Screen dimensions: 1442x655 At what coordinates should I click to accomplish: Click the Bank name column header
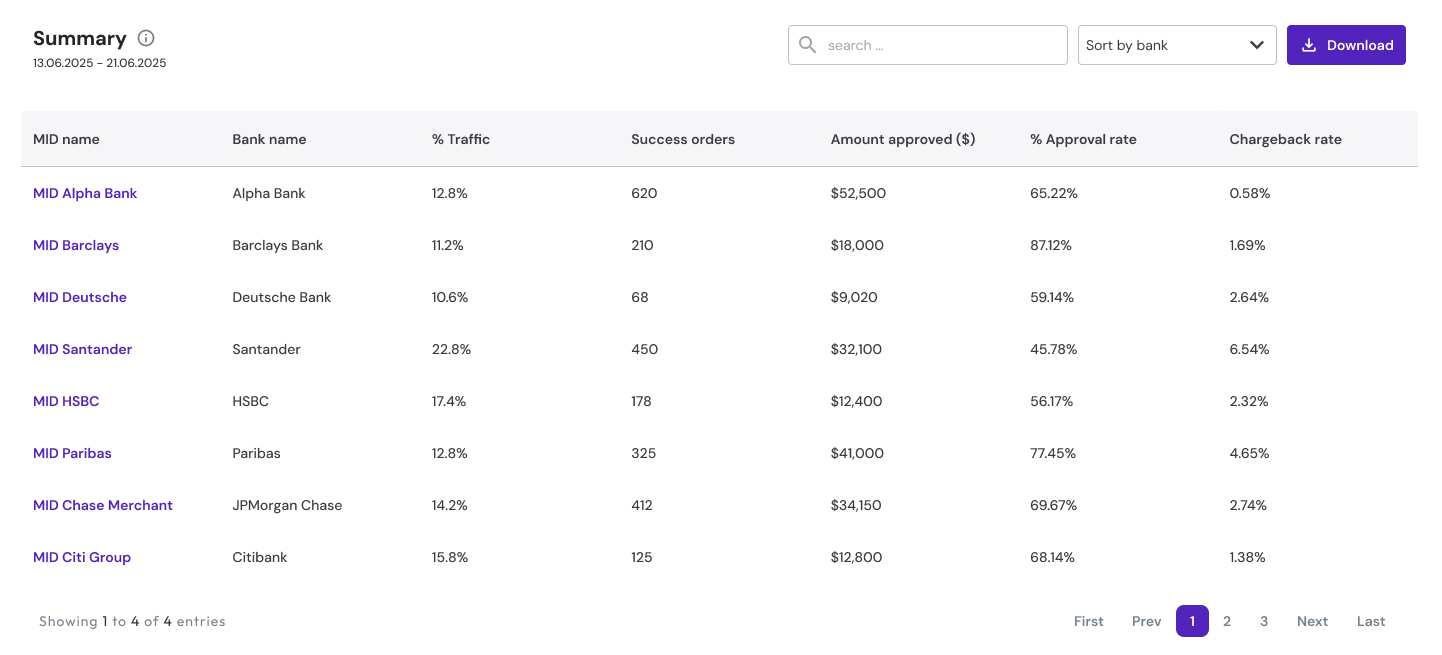(x=269, y=139)
